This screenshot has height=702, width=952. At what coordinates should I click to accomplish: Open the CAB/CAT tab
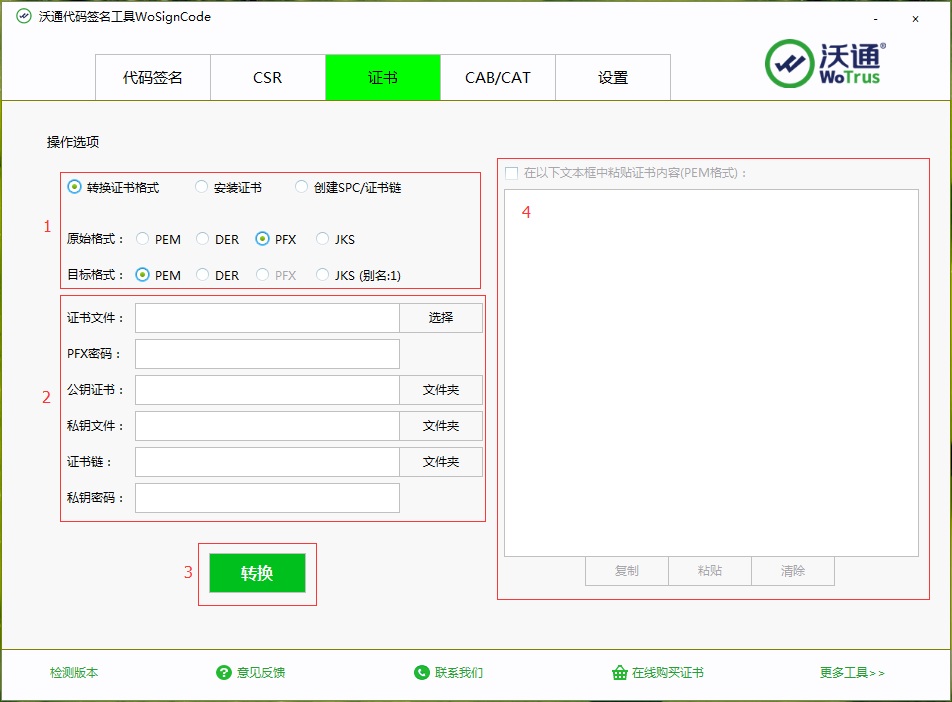tap(497, 78)
